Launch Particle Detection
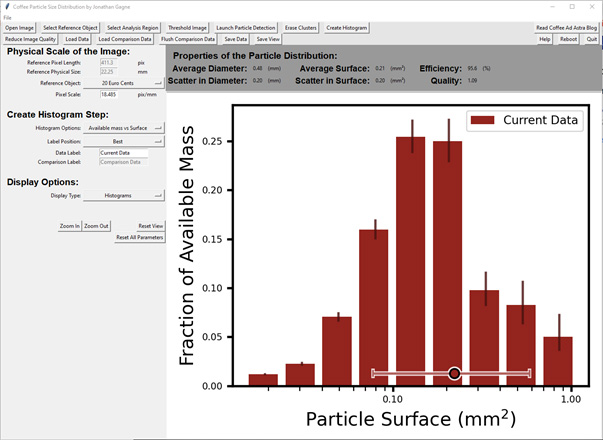The height and width of the screenshot is (440, 603). tap(244, 28)
